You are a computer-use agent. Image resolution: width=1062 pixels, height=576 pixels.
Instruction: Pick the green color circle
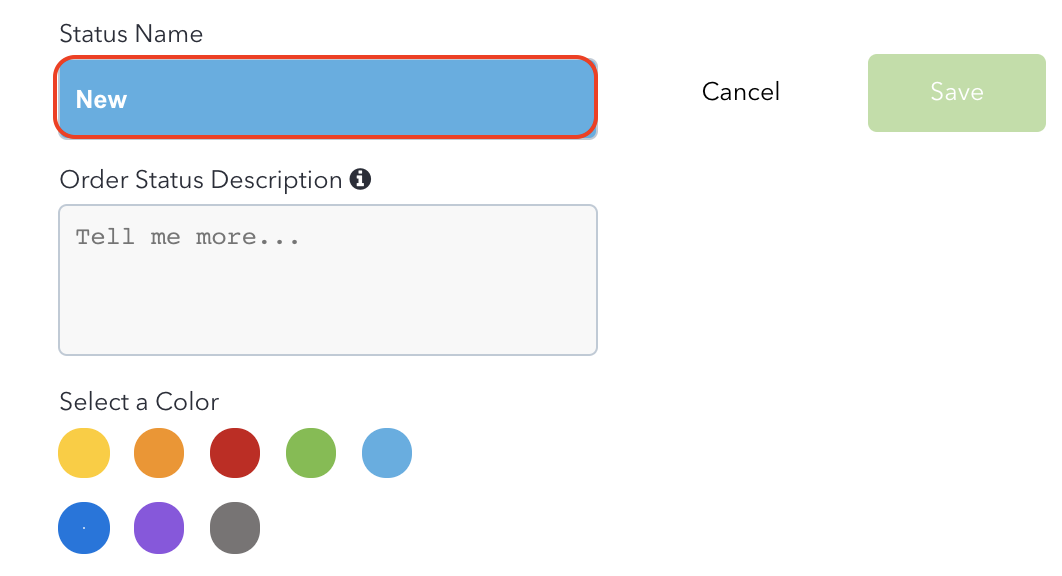tap(311, 453)
